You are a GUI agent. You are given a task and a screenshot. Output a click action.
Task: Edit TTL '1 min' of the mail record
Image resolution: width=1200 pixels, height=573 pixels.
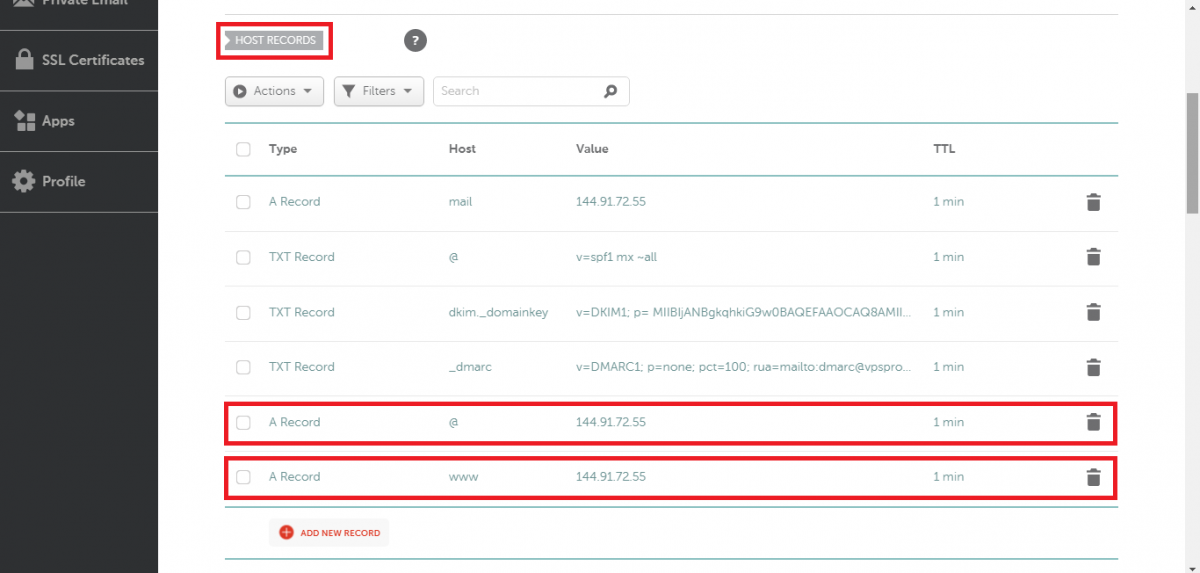point(948,202)
